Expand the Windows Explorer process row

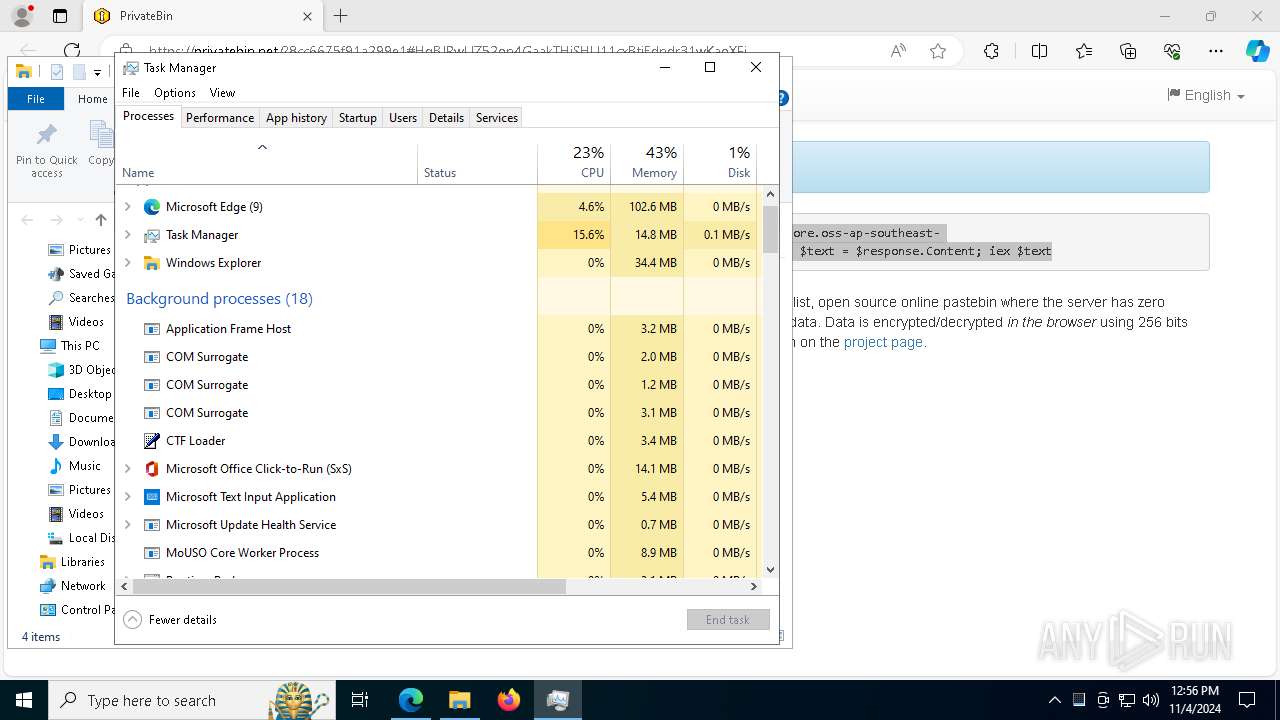click(127, 263)
